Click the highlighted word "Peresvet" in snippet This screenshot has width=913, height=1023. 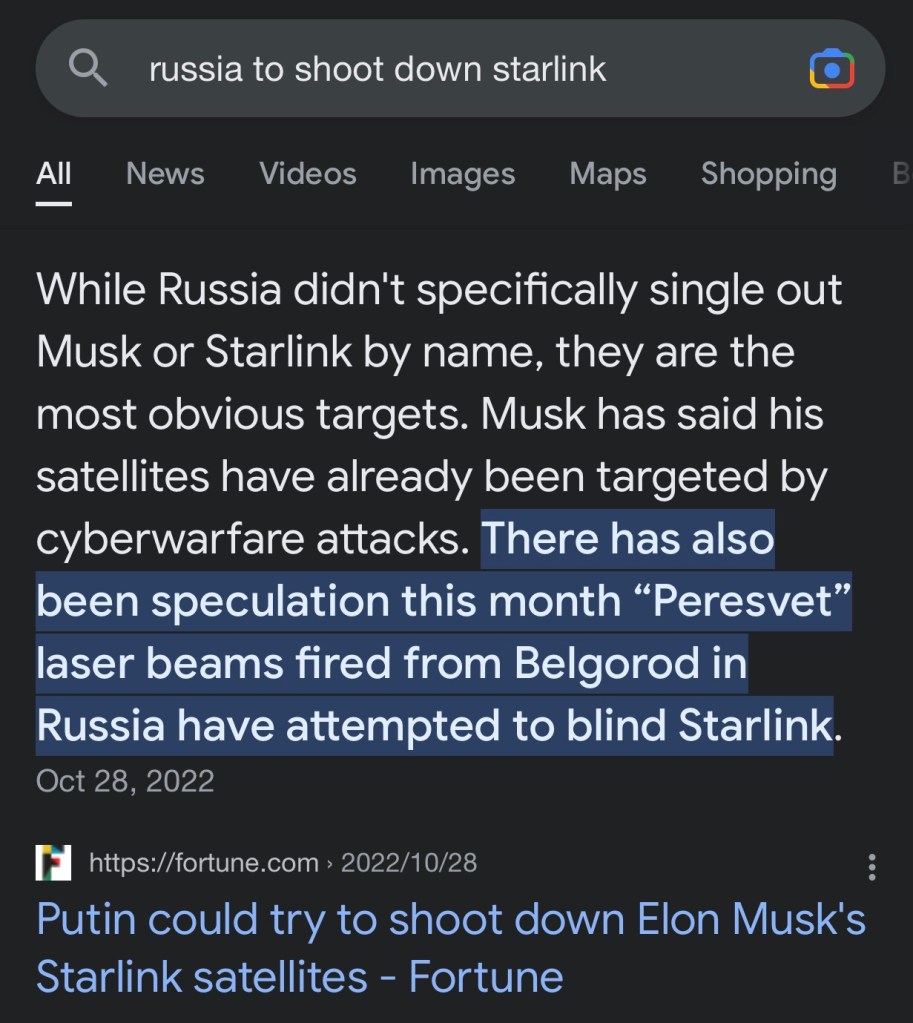(x=742, y=602)
